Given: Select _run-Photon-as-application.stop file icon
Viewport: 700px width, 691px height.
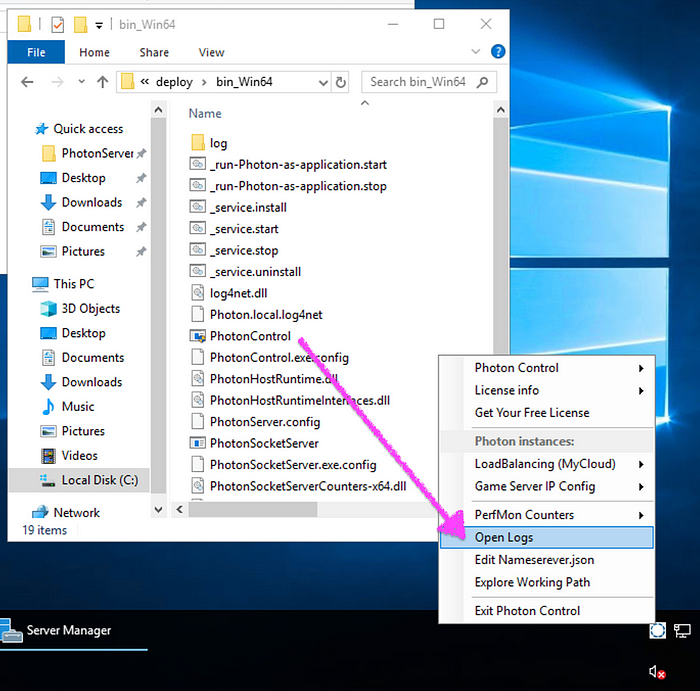Looking at the screenshot, I should 198,186.
